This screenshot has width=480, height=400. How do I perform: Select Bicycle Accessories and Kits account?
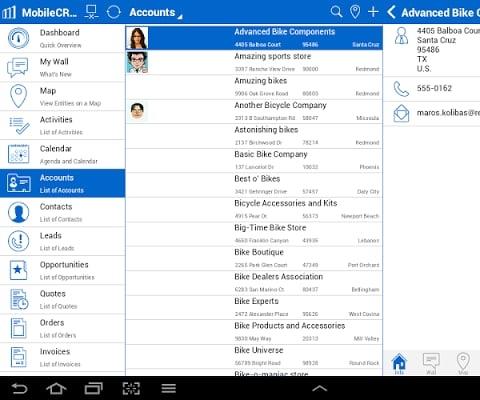254,210
